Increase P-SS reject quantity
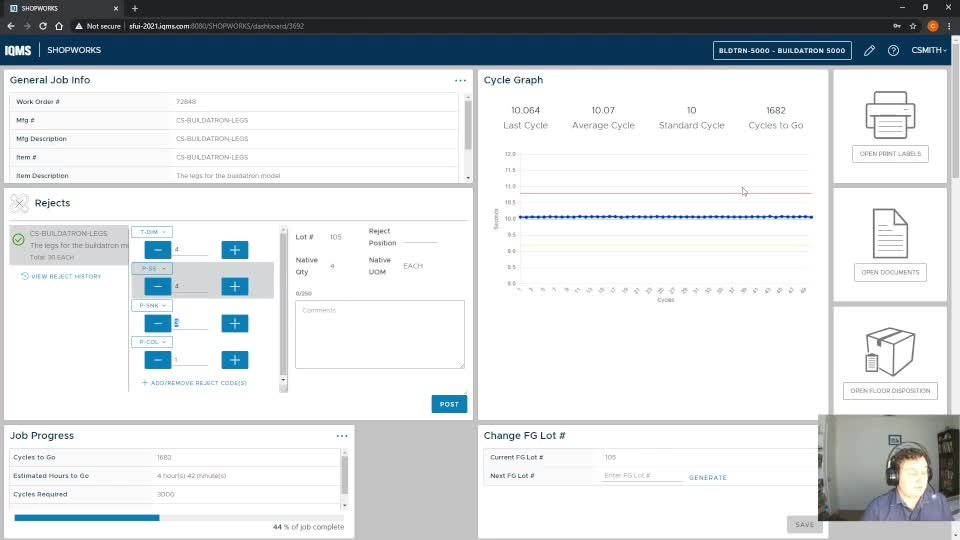 click(x=234, y=287)
